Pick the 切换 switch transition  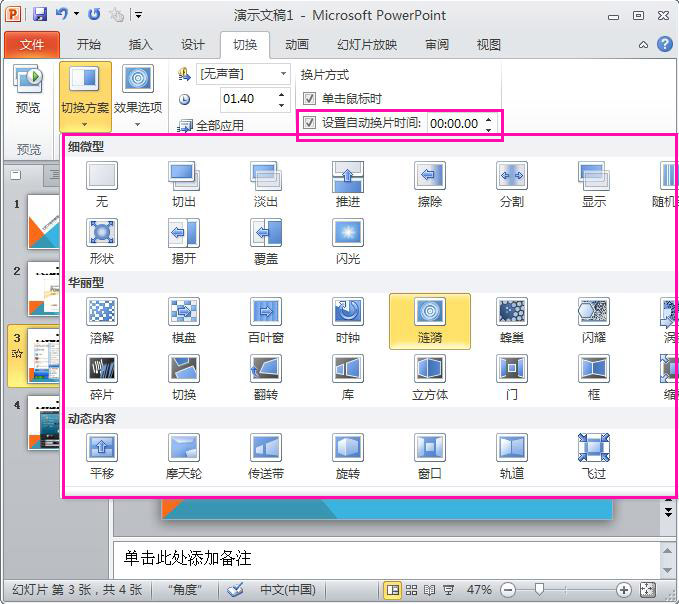[184, 378]
